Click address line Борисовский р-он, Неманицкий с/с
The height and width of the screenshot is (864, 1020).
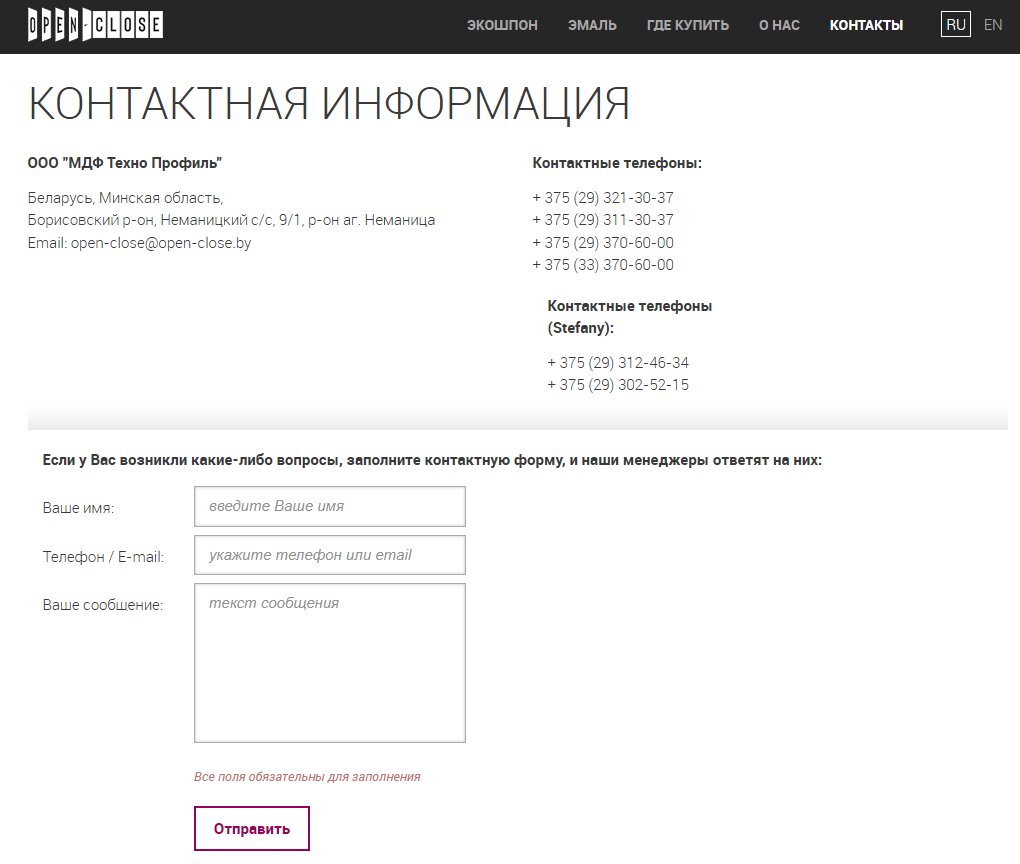pos(232,220)
